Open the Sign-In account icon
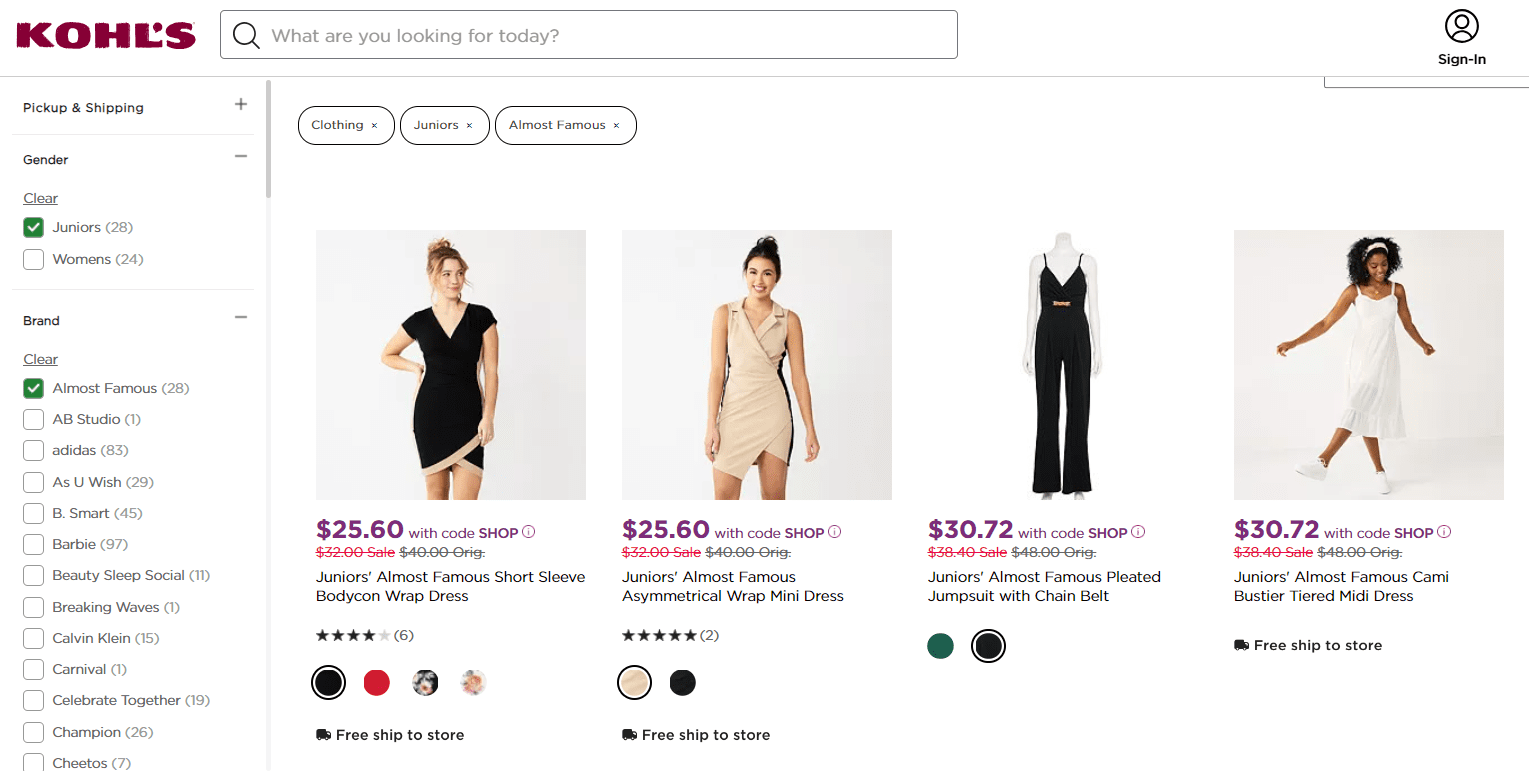This screenshot has height=782, width=1529. (x=1461, y=27)
